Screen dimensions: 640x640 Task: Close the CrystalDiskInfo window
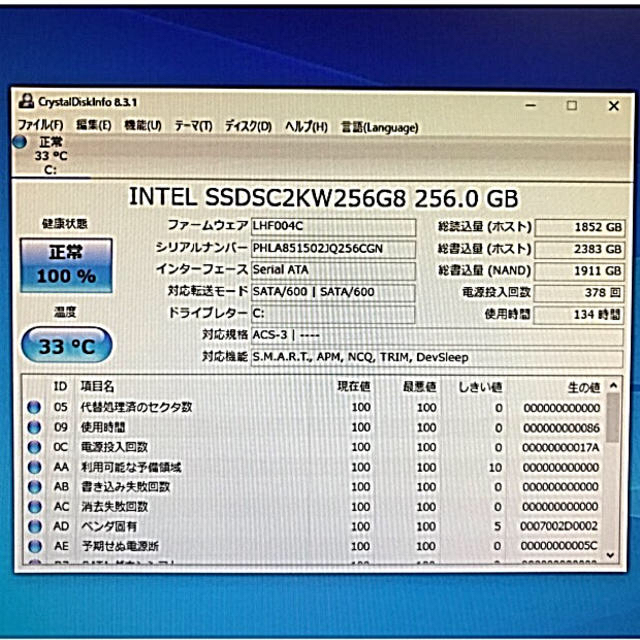point(613,106)
